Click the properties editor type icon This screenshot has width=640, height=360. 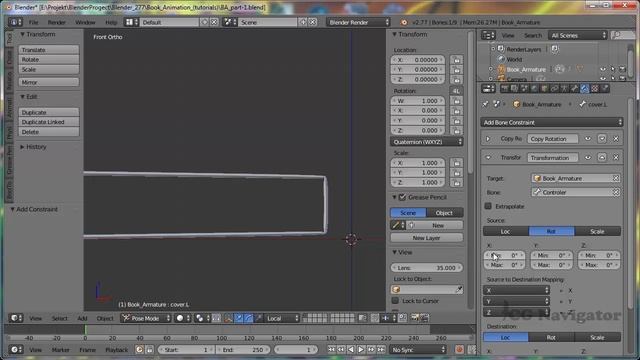click(x=488, y=89)
